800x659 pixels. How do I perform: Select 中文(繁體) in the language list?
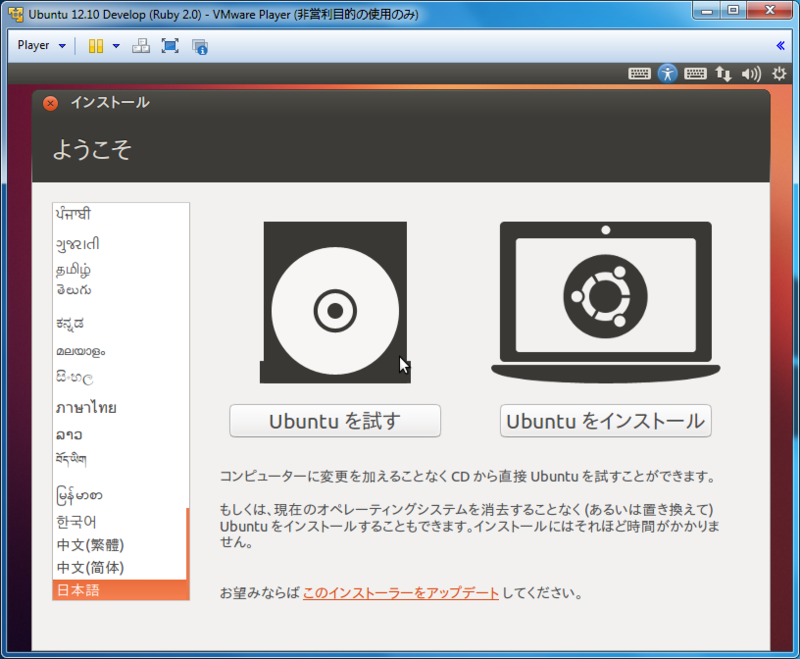119,545
